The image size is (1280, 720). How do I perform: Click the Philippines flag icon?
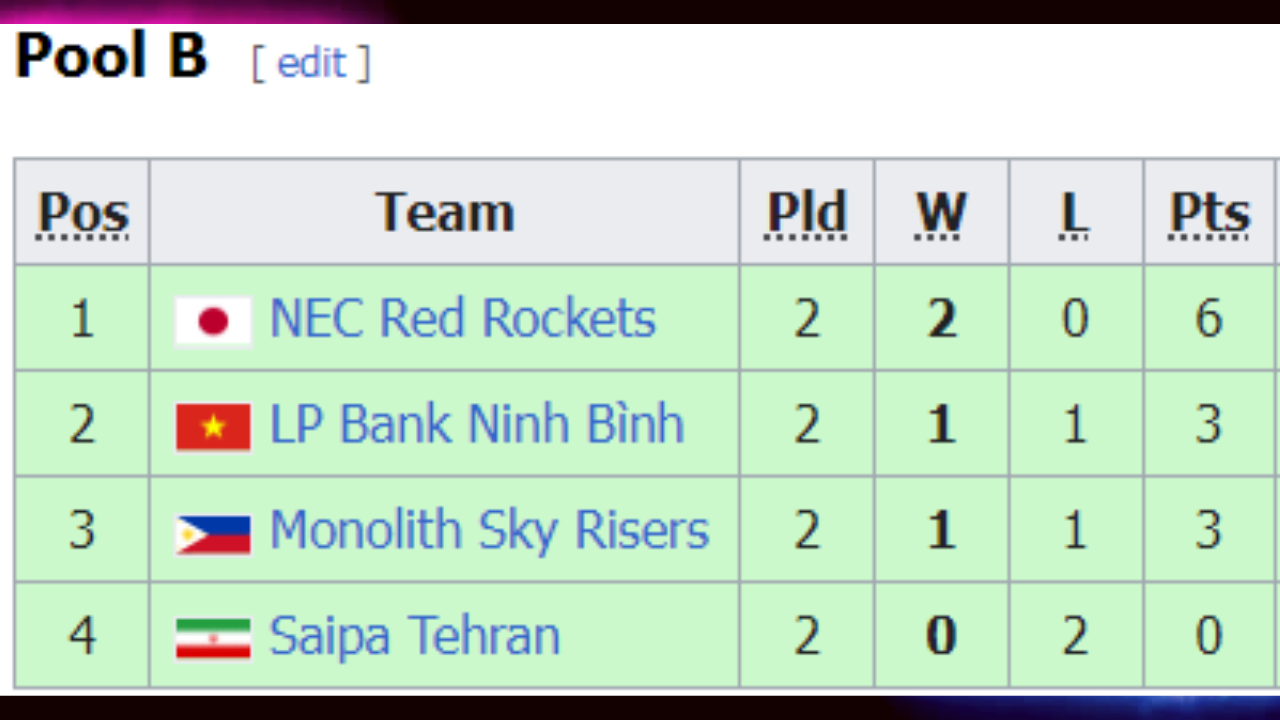point(213,534)
